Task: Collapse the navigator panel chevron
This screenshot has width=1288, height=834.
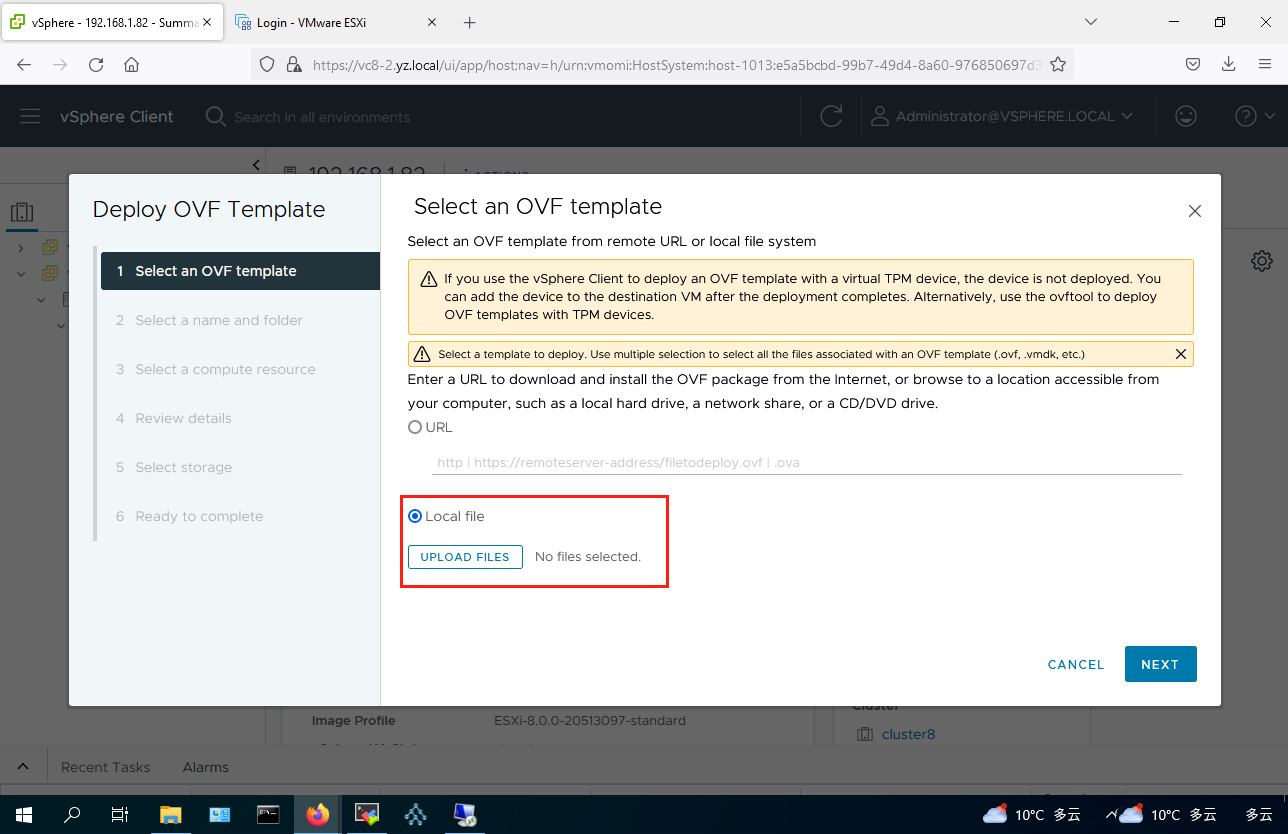Action: (x=256, y=164)
